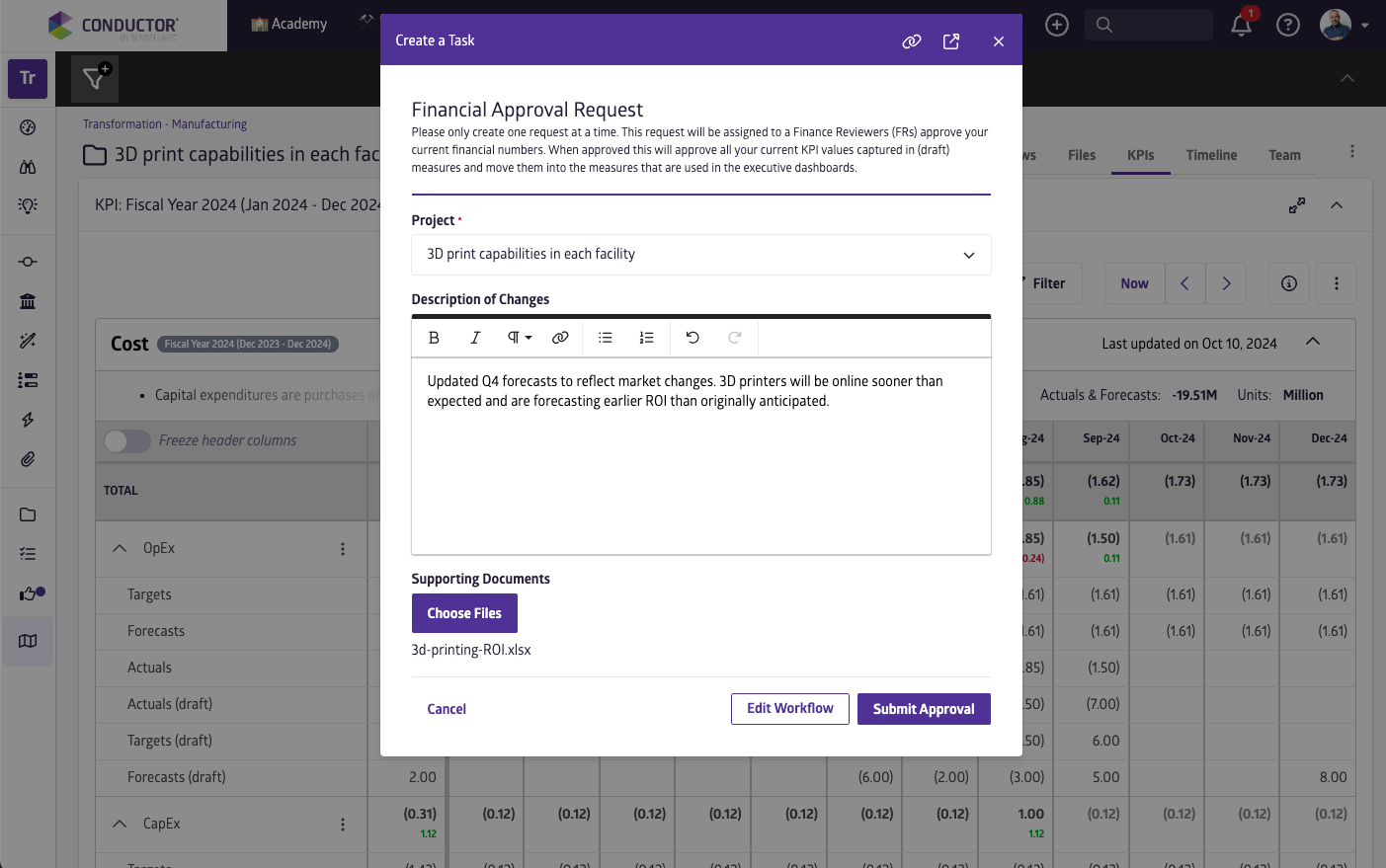Open paragraph format dropdown
The height and width of the screenshot is (868, 1386).
coord(519,338)
